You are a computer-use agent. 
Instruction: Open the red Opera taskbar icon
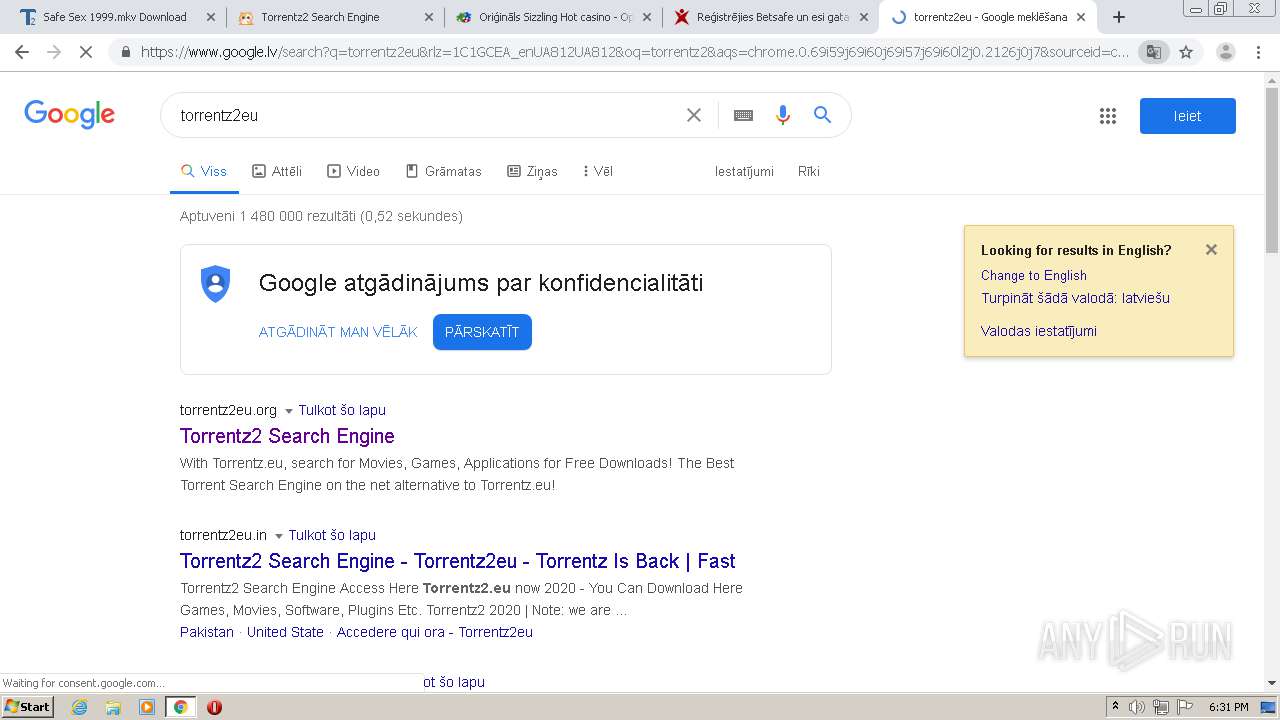point(214,707)
